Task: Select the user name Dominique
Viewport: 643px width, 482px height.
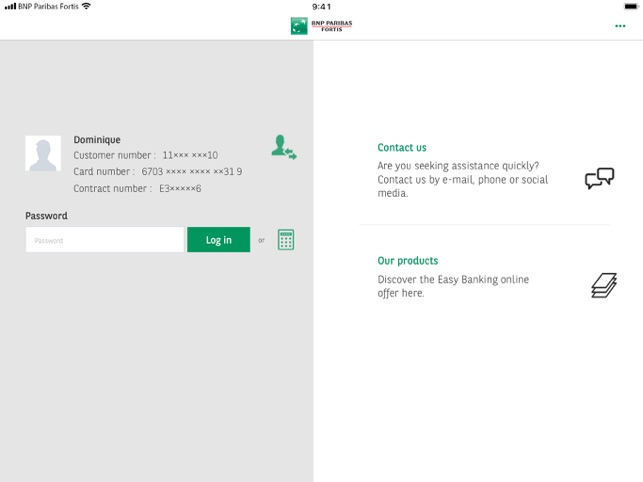Action: coord(97,140)
